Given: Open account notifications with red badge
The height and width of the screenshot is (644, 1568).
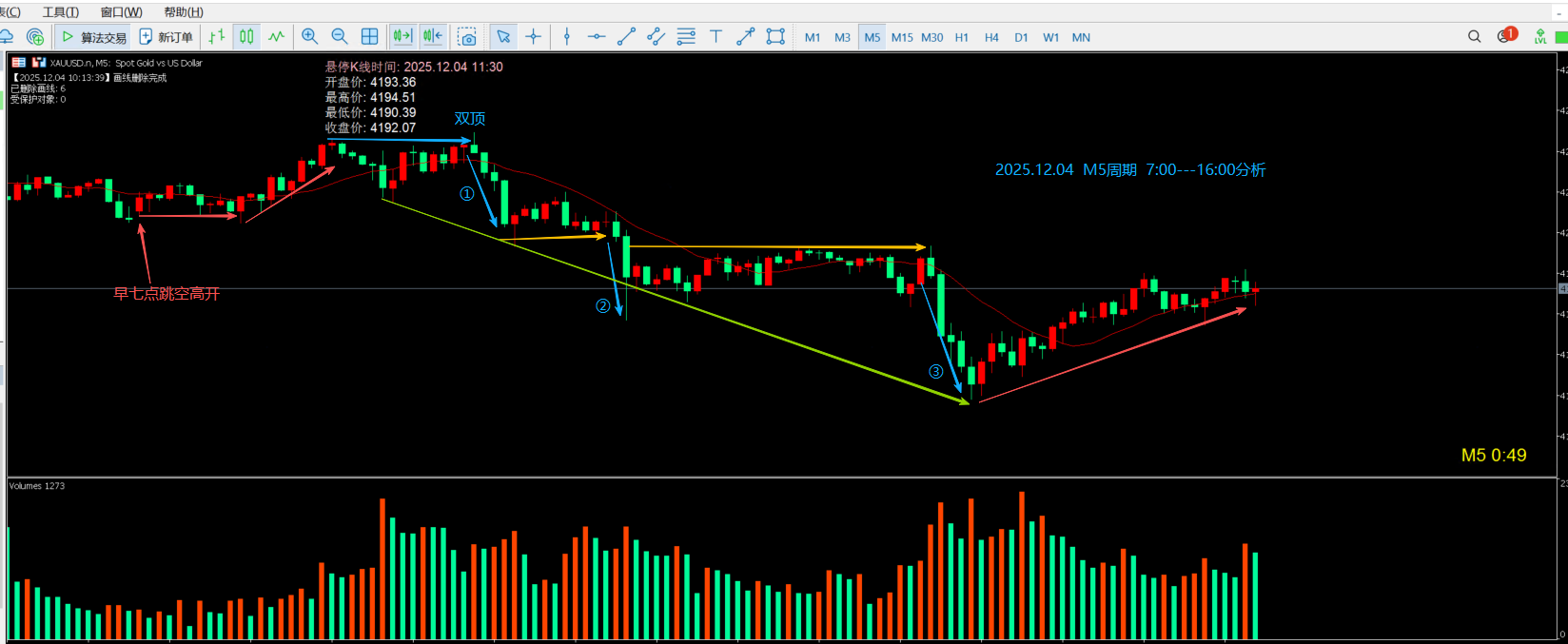Looking at the screenshot, I should 1507,36.
